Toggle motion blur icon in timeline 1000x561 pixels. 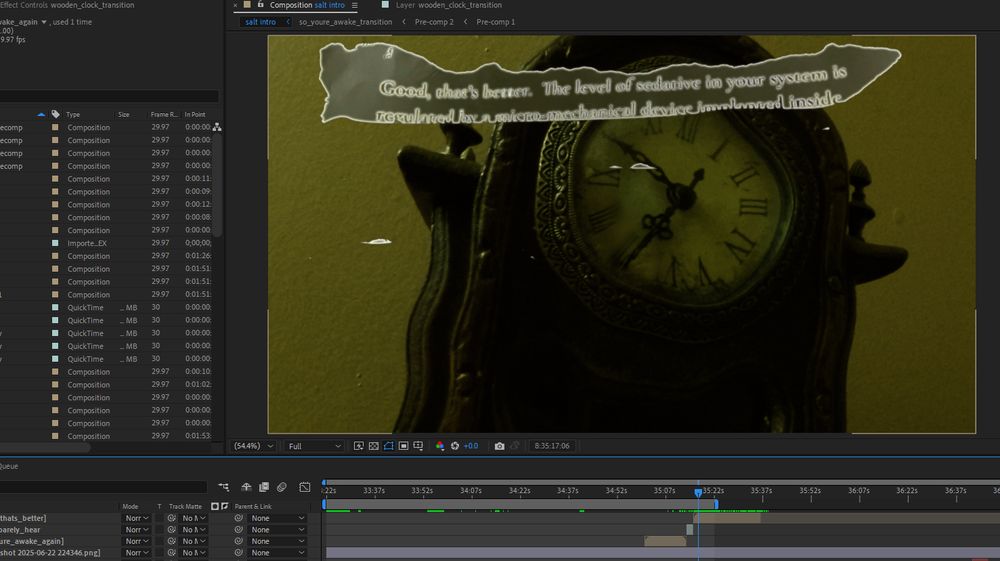282,487
